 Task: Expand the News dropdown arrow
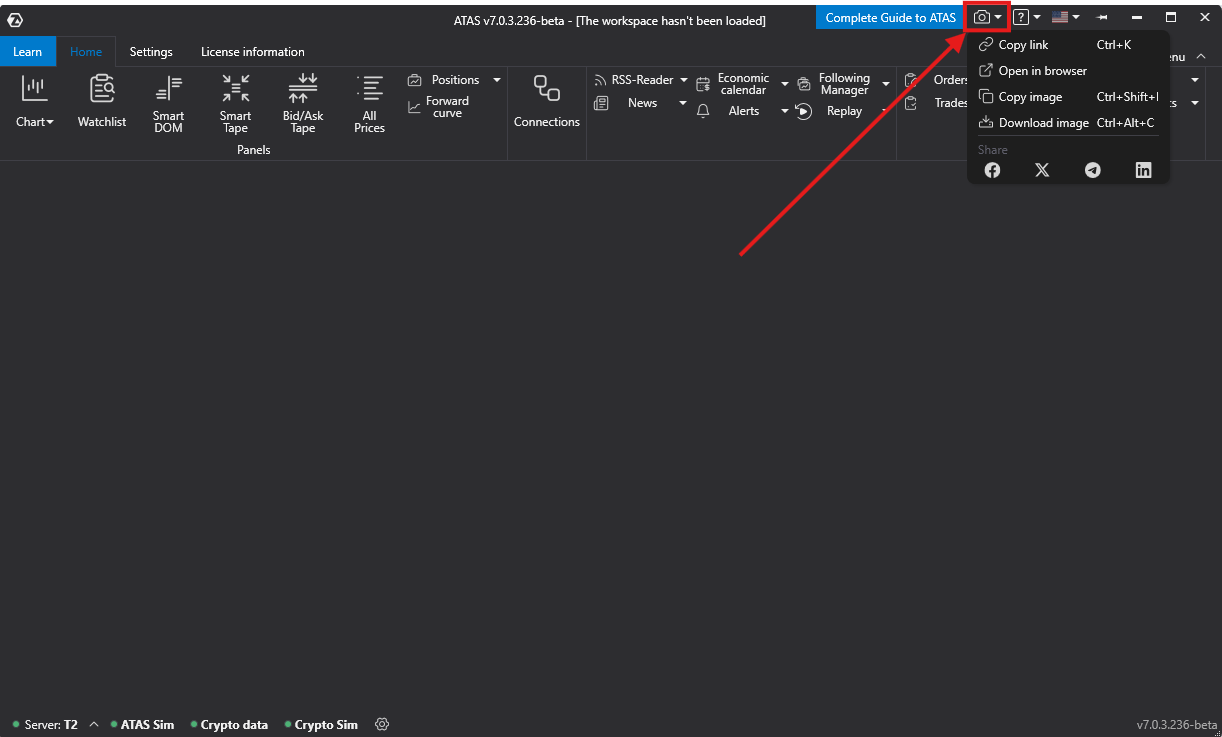684,103
